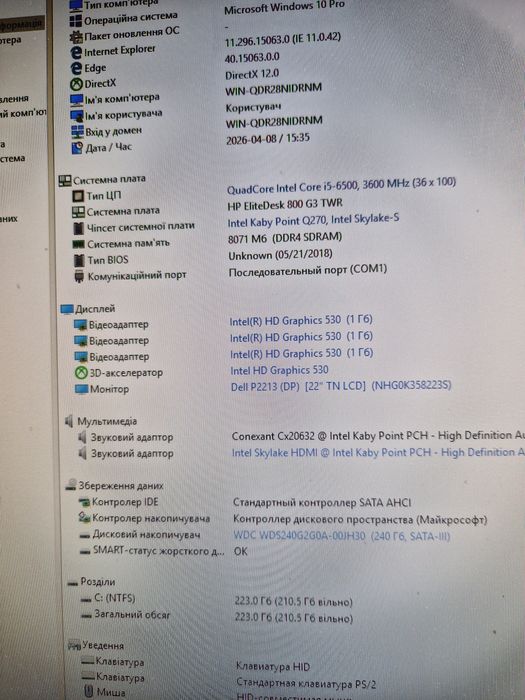The image size is (525, 700).
Task: Click the Контролер IDE icon
Action: click(x=84, y=502)
